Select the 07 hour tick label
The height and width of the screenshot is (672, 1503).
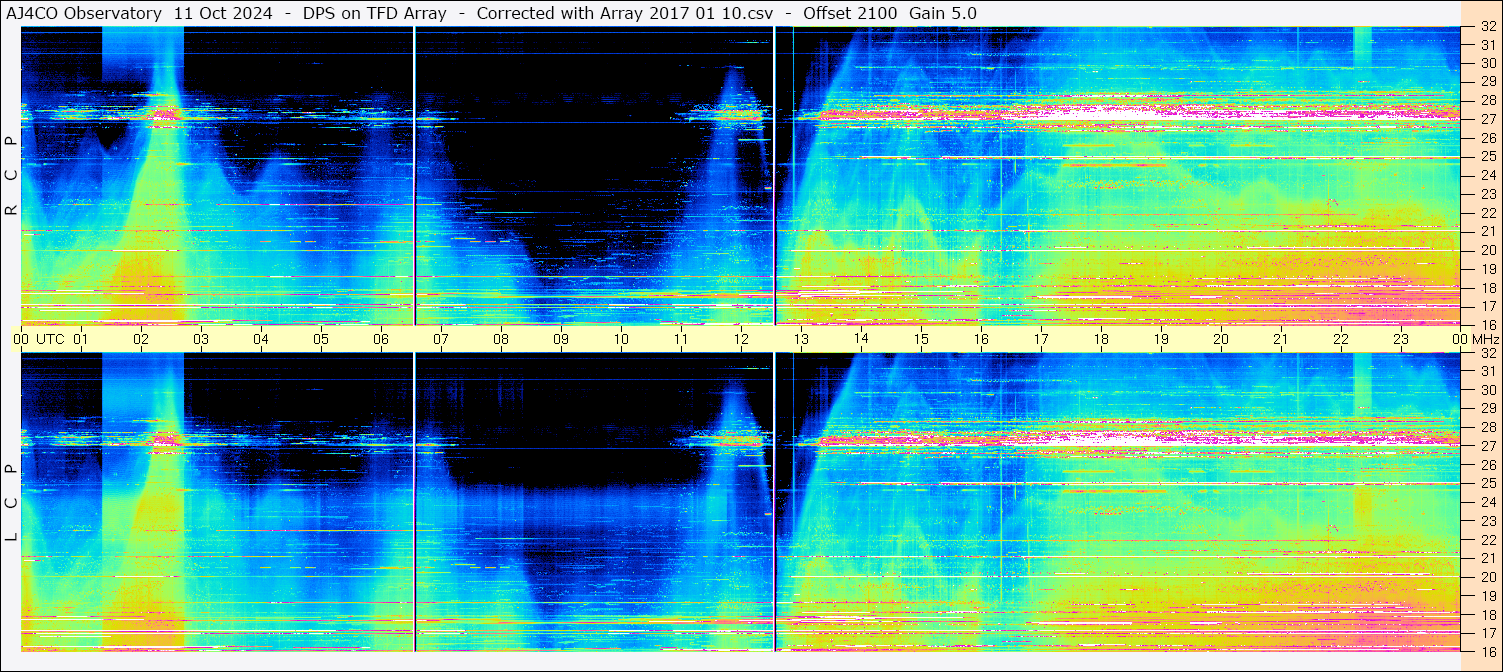[441, 339]
